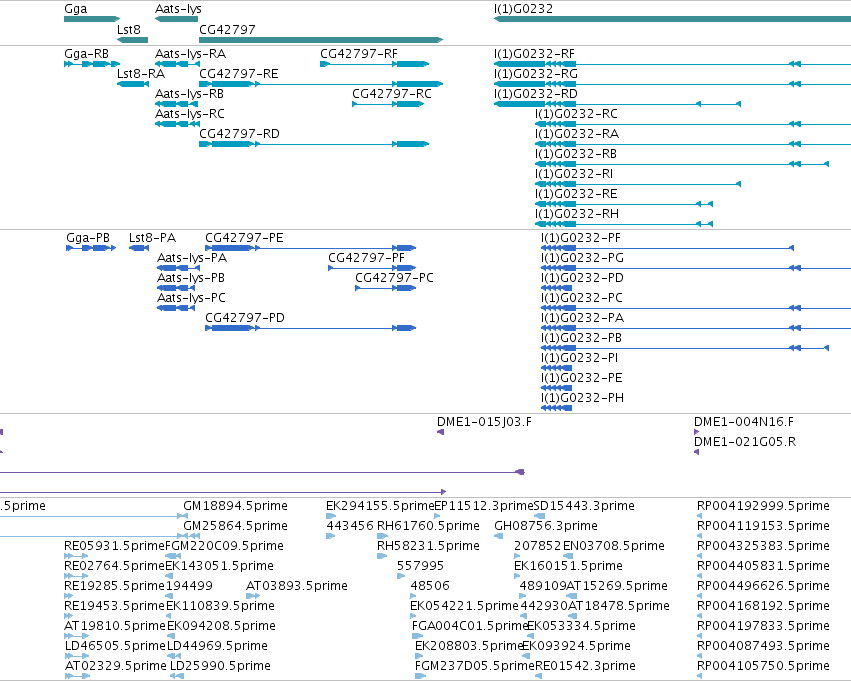The height and width of the screenshot is (681, 851).
Task: Select the GM18894.5prime EST label
Action: pos(236,506)
